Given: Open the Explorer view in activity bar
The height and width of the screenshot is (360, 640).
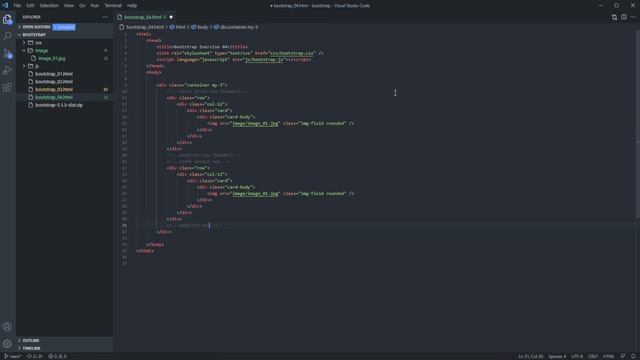Looking at the screenshot, I should (x=7, y=19).
